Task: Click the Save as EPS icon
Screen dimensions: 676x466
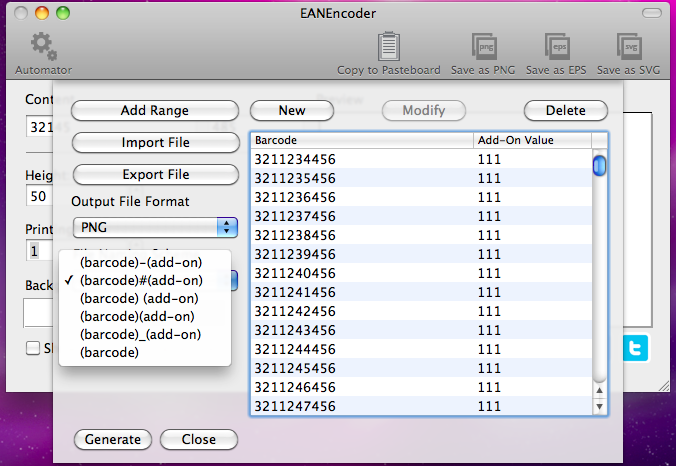Action: point(557,47)
